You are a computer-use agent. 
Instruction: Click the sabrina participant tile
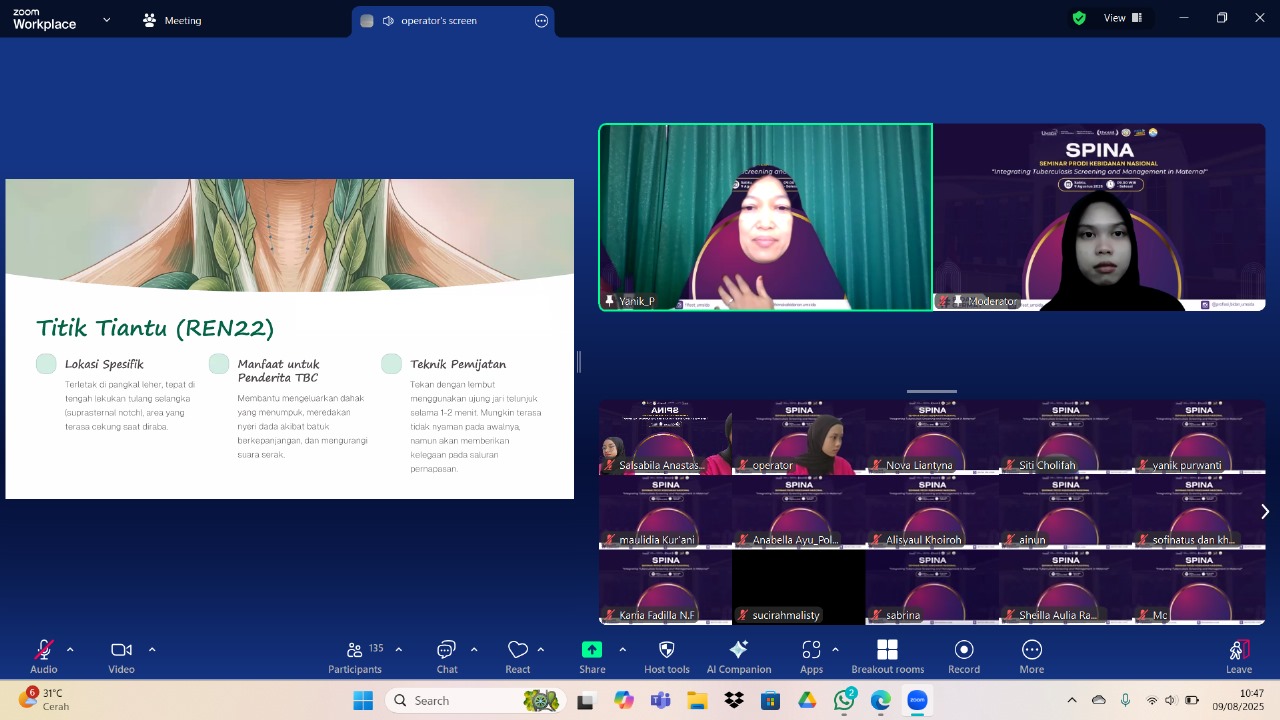click(932, 587)
